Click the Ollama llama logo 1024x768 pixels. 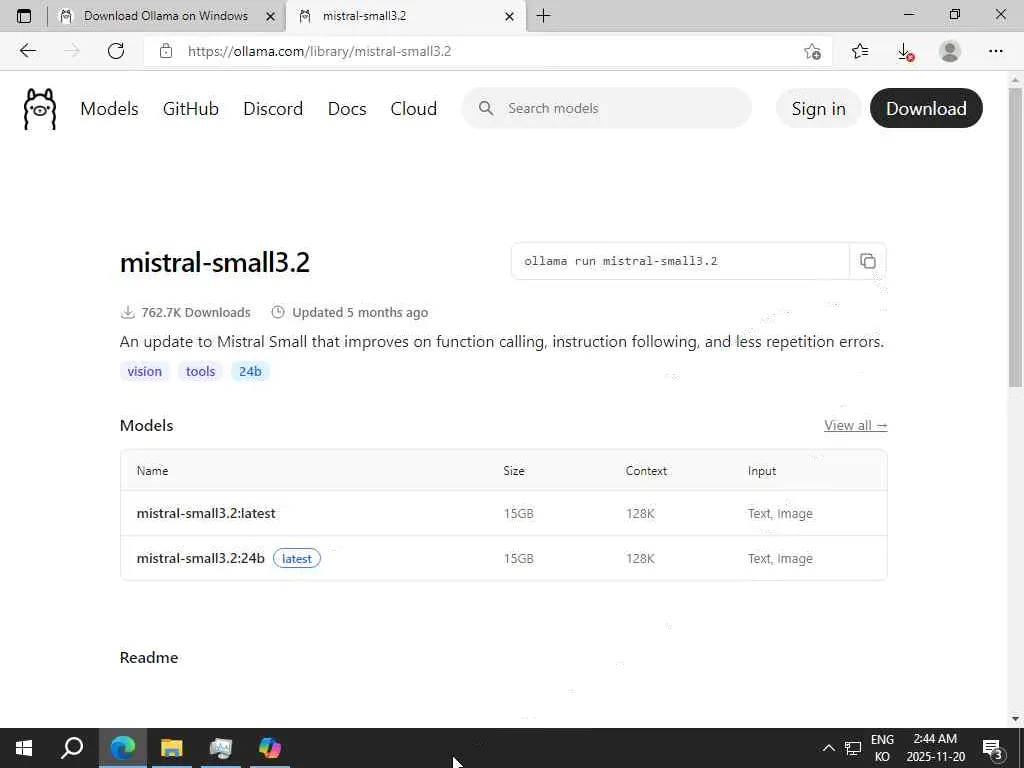click(x=40, y=109)
